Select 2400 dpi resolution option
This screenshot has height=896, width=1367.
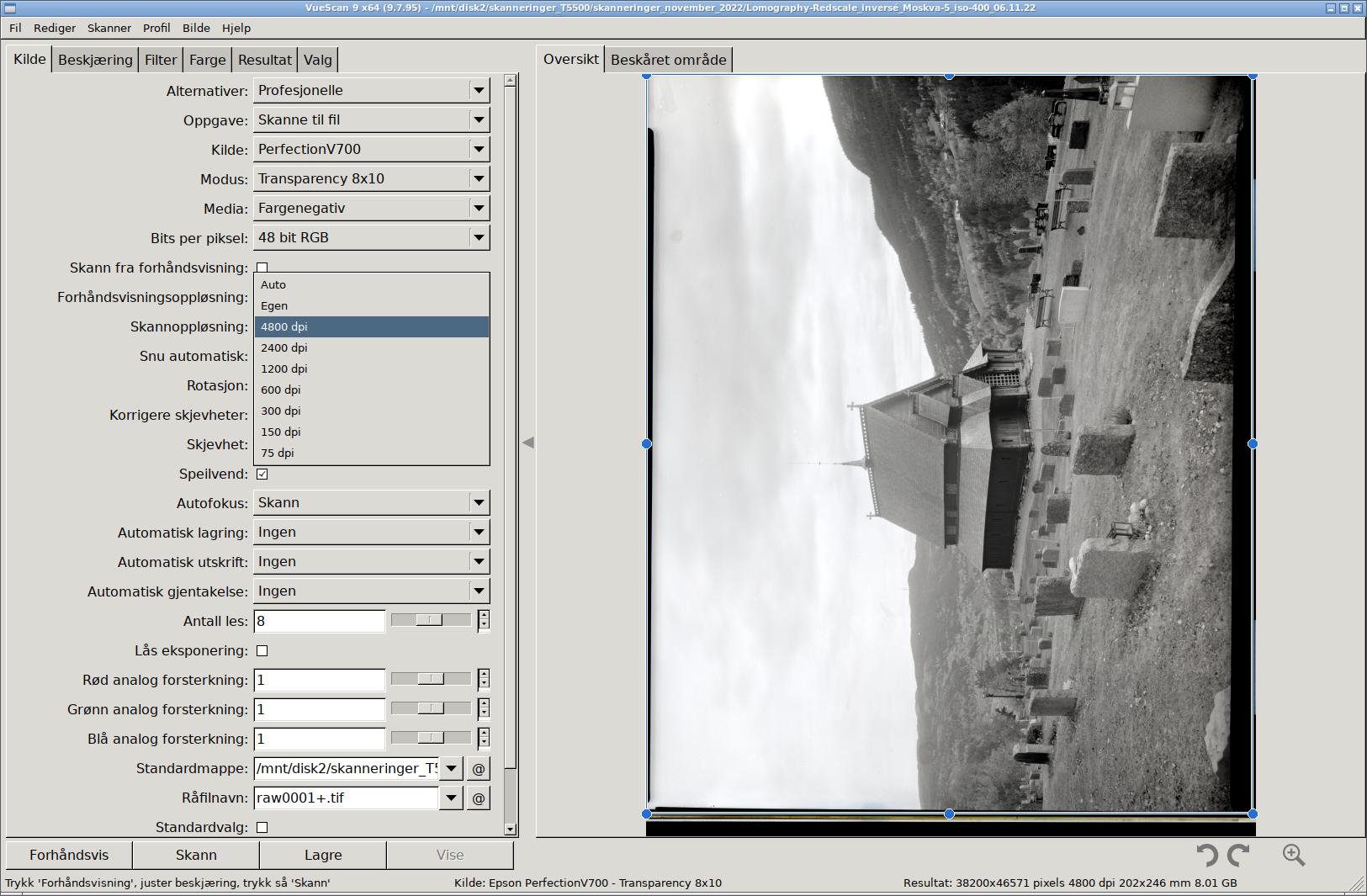pyautogui.click(x=371, y=347)
